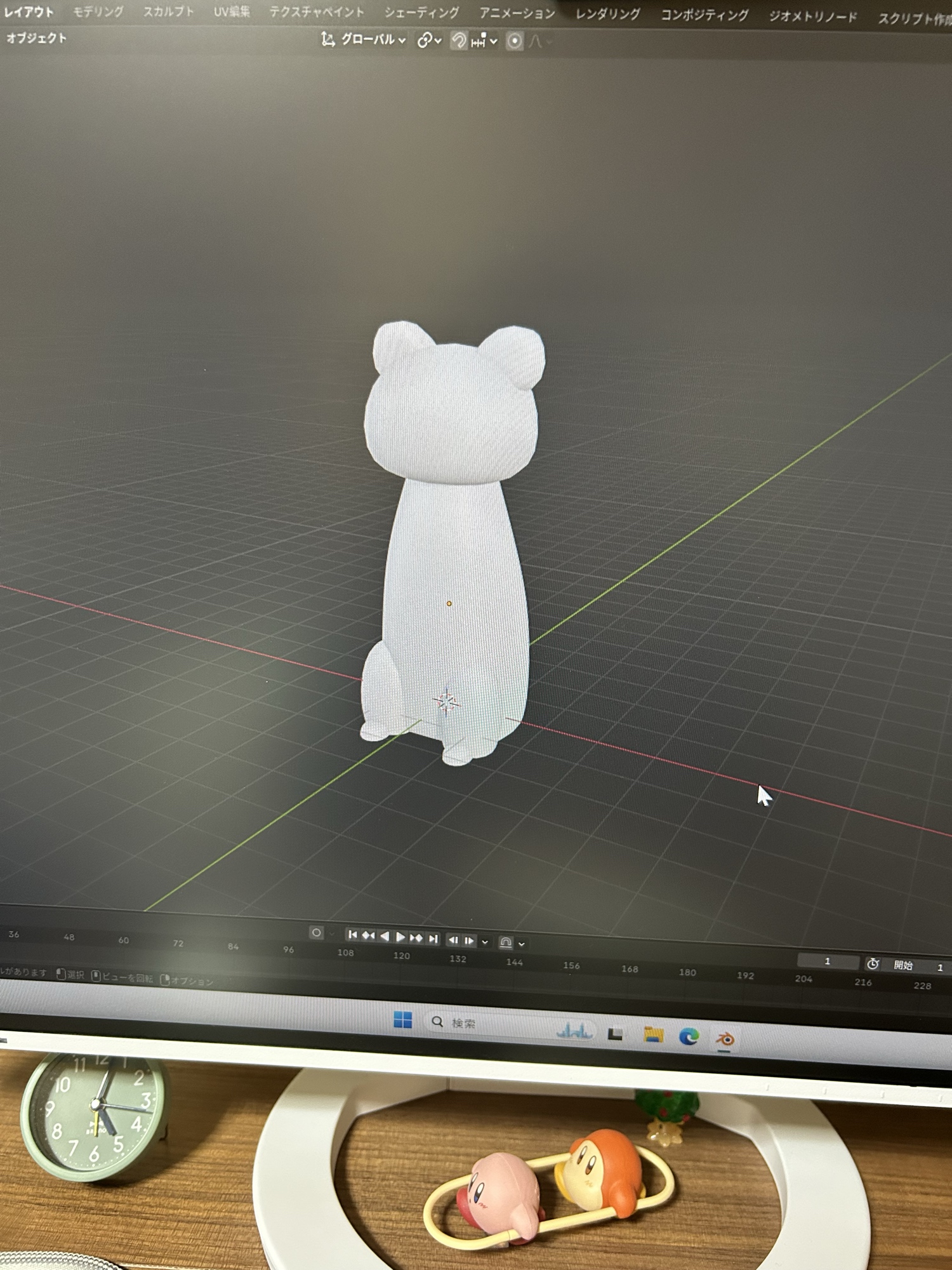Image resolution: width=952 pixels, height=1270 pixels.
Task: Jump to the timeline start frame
Action: point(353,935)
